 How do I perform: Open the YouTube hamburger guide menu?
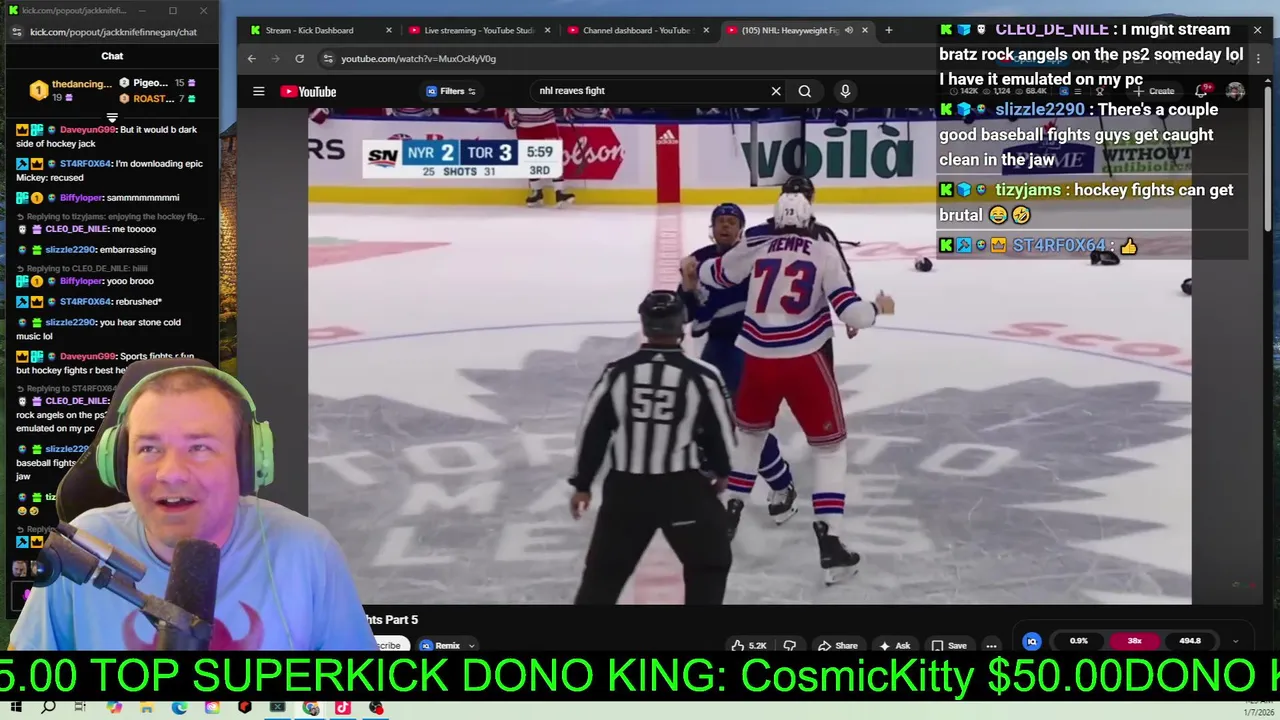(258, 91)
